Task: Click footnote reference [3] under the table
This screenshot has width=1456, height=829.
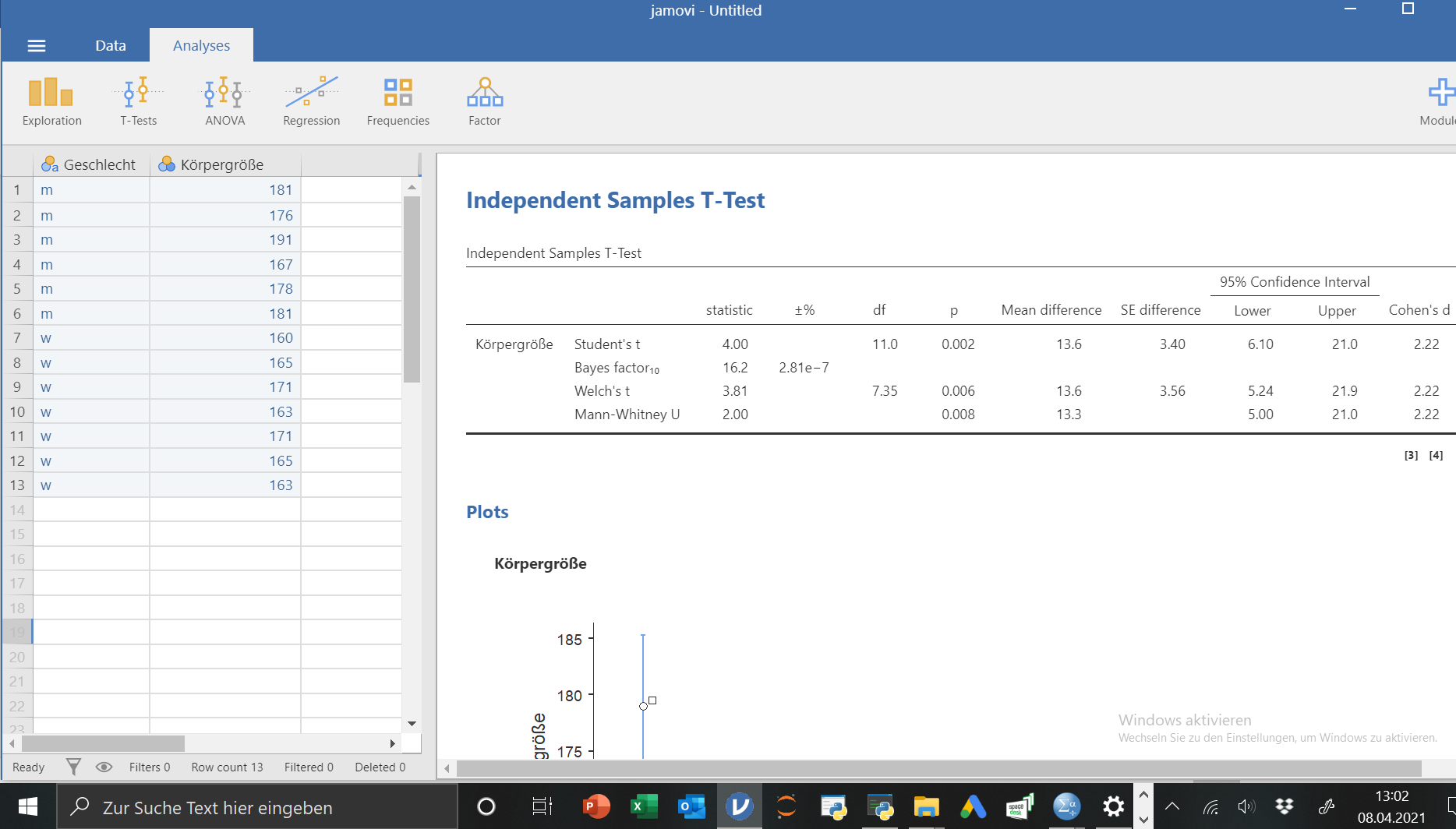Action: pyautogui.click(x=1411, y=455)
